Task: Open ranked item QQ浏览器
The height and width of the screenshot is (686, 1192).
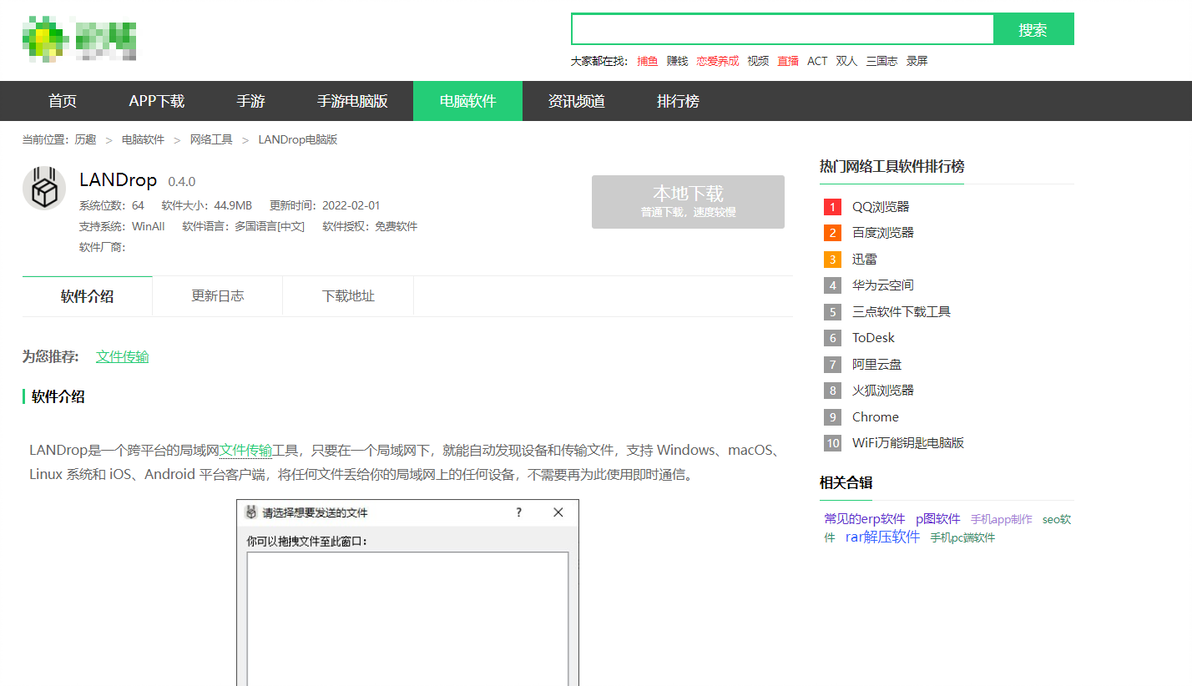Action: tap(880, 207)
